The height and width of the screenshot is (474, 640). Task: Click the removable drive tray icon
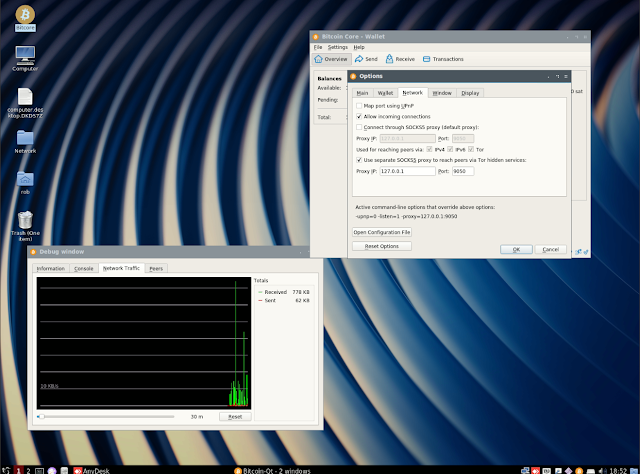[591, 471]
